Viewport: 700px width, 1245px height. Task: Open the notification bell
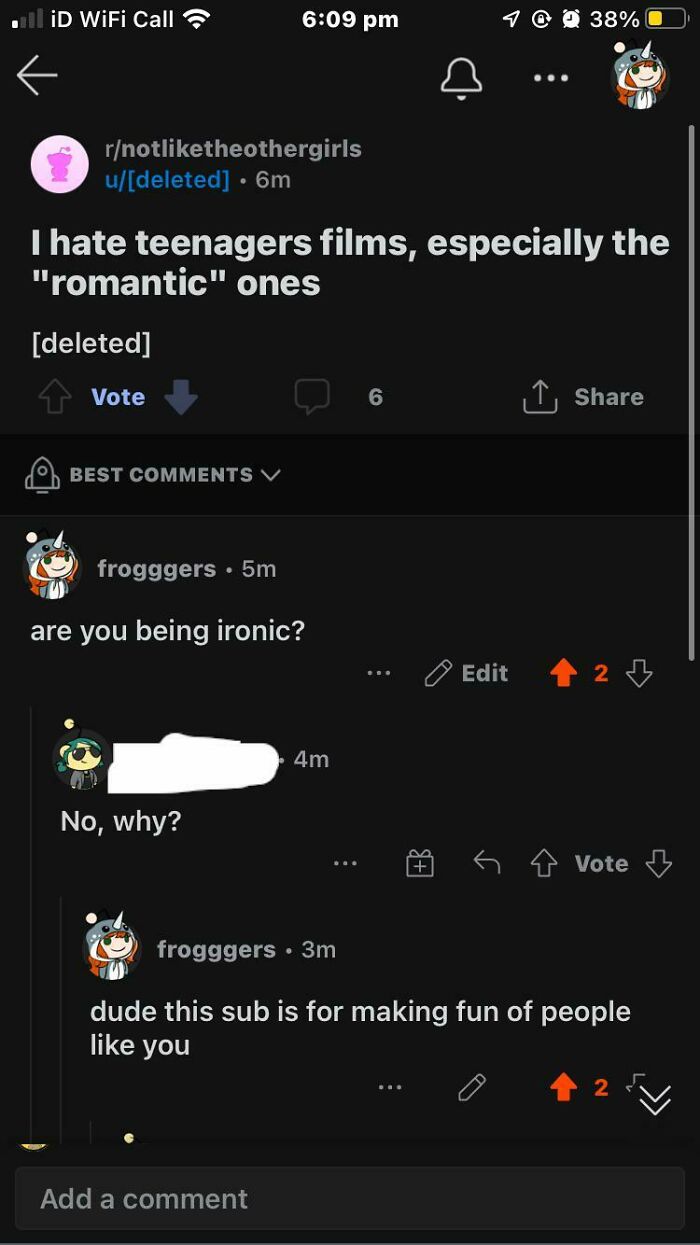pyautogui.click(x=461, y=75)
